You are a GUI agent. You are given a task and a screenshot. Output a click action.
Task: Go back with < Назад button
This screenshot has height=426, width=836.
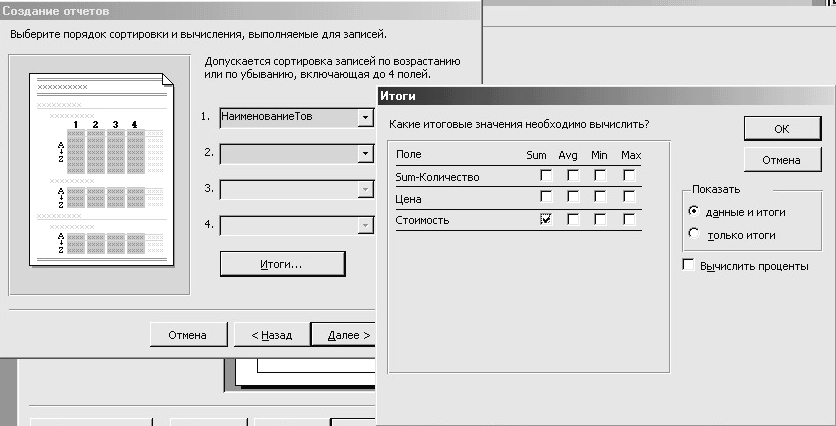click(271, 335)
